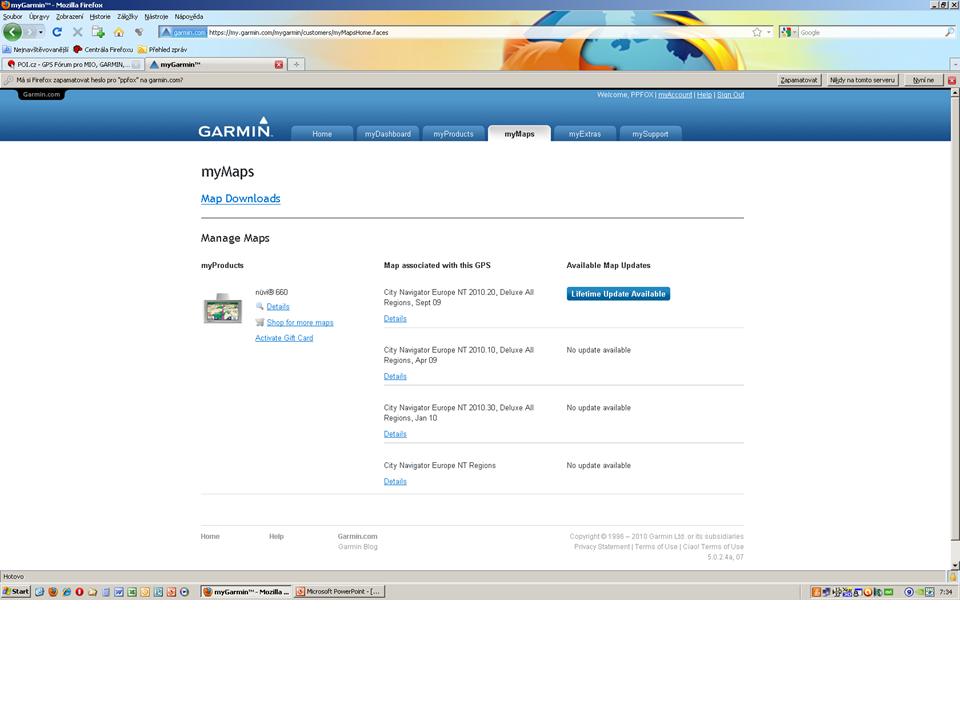Reload the current page
The width and height of the screenshot is (960, 720).
coord(57,32)
